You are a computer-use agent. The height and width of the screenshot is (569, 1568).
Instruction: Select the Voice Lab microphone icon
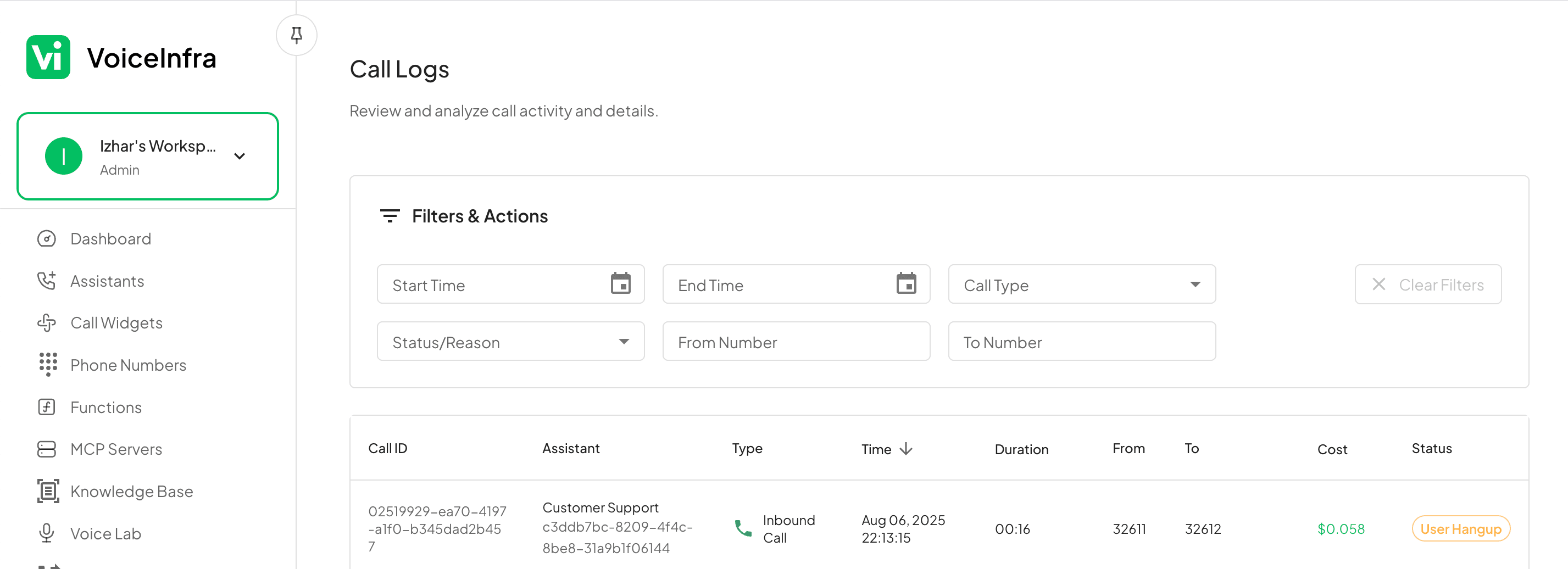47,533
